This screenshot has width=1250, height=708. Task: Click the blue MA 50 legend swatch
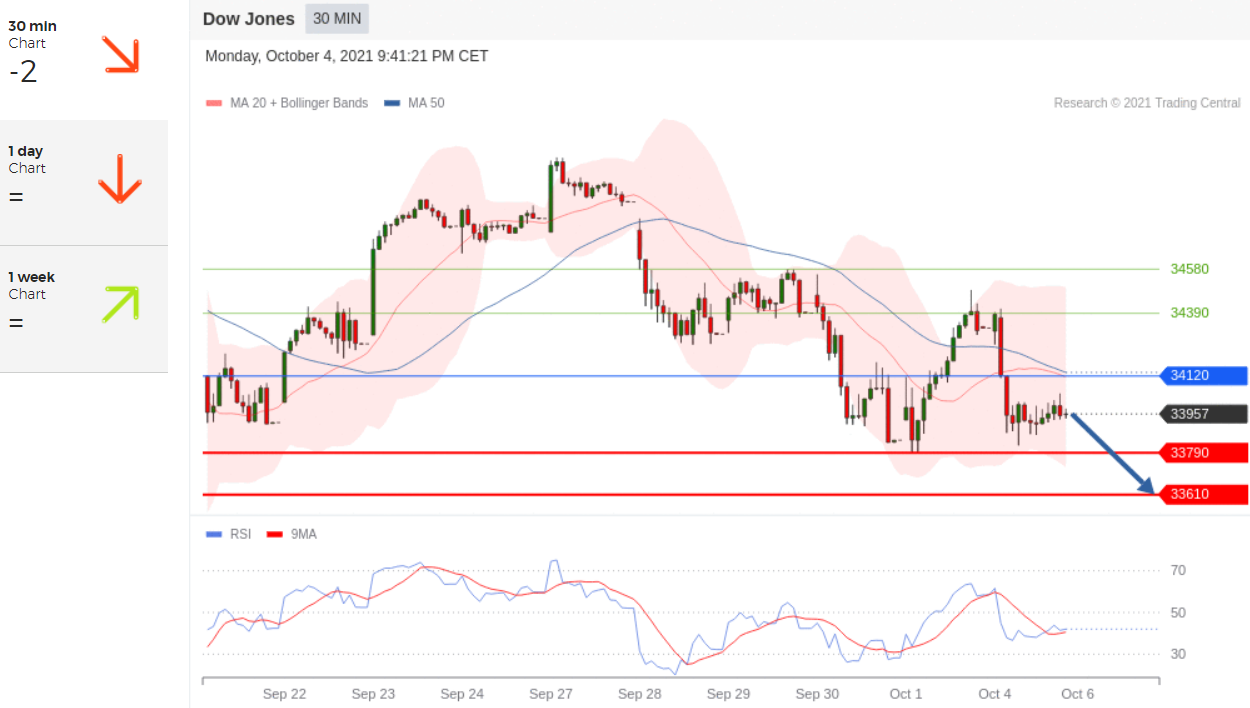[x=393, y=103]
